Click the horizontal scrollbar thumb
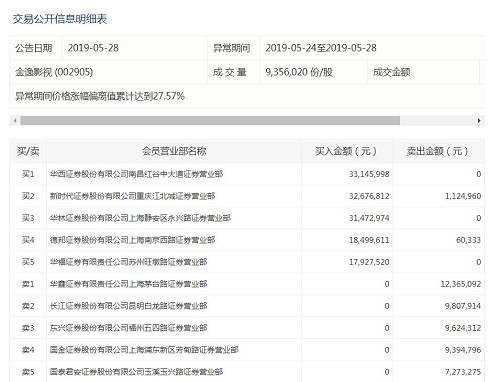 coord(210,120)
